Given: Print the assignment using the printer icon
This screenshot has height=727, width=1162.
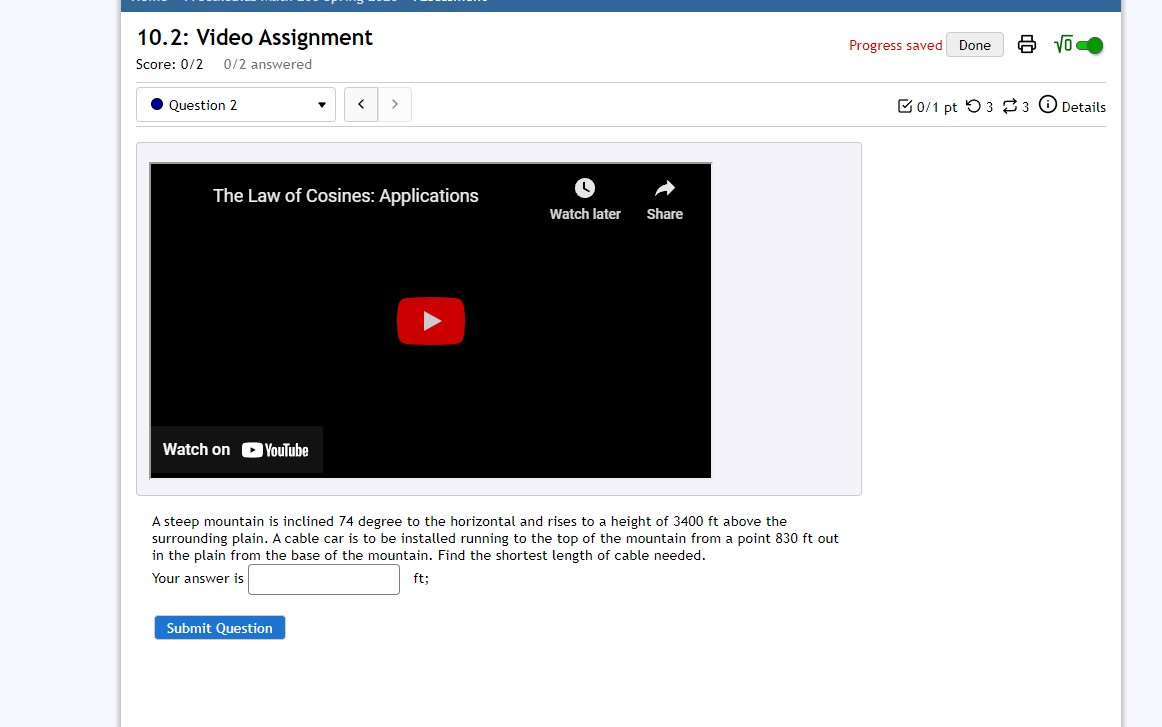Looking at the screenshot, I should [x=1026, y=44].
